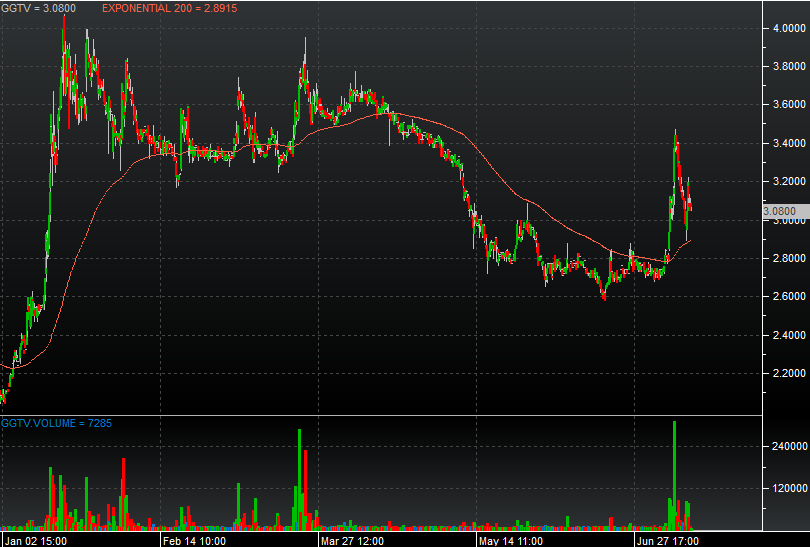Click the Jan 02 15:00 time label
Screen dimensions: 810x547
(x=34, y=540)
